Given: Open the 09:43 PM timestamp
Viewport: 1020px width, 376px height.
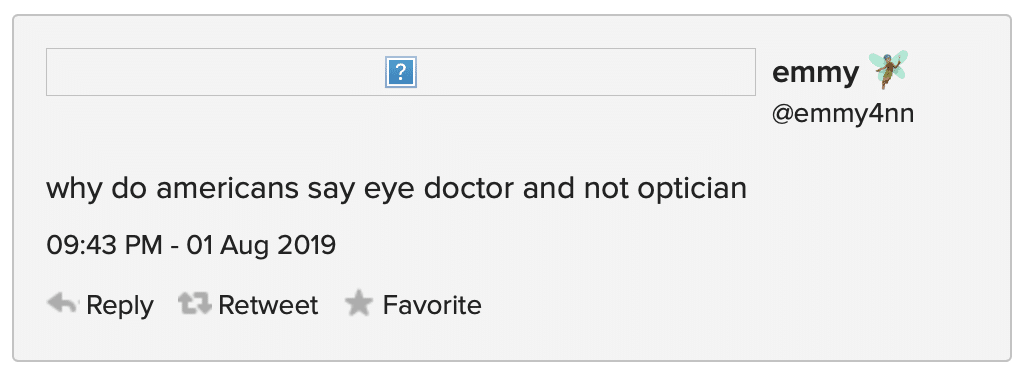Looking at the screenshot, I should (104, 245).
